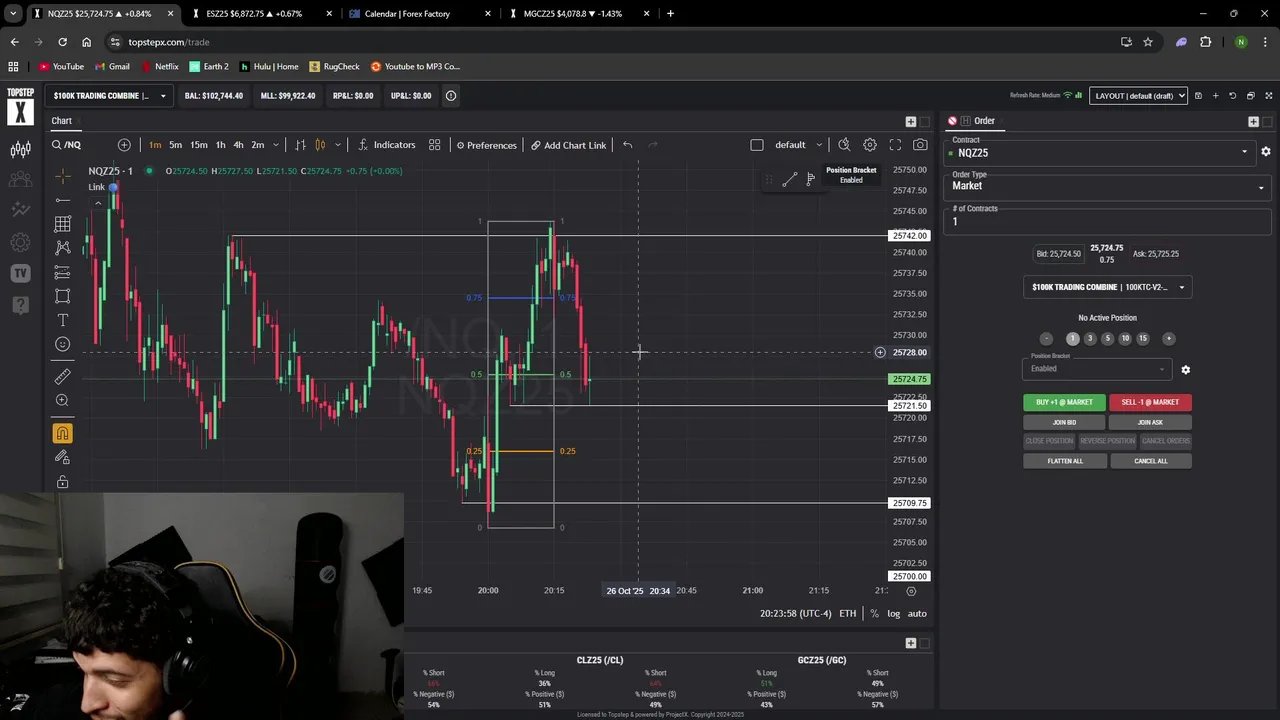Open the settings gear in left sidebar

[20, 242]
